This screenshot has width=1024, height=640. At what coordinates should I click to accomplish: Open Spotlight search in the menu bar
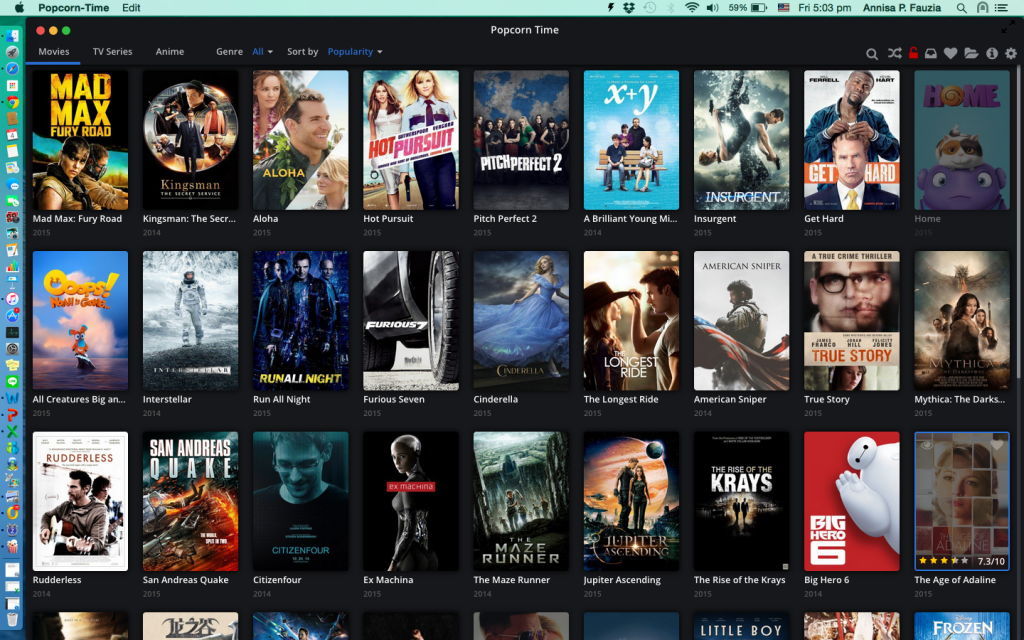click(961, 8)
